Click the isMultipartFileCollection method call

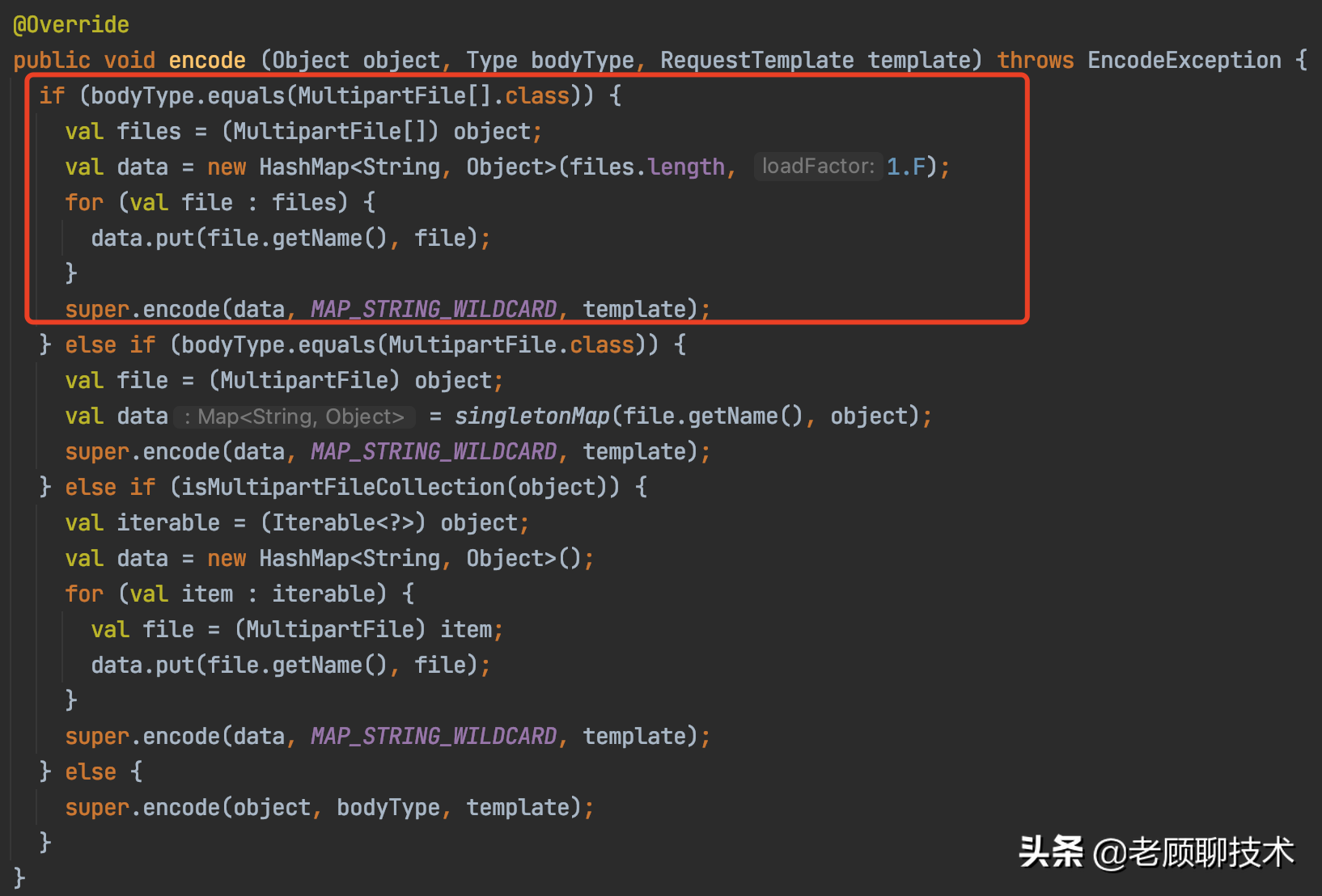pyautogui.click(x=343, y=488)
